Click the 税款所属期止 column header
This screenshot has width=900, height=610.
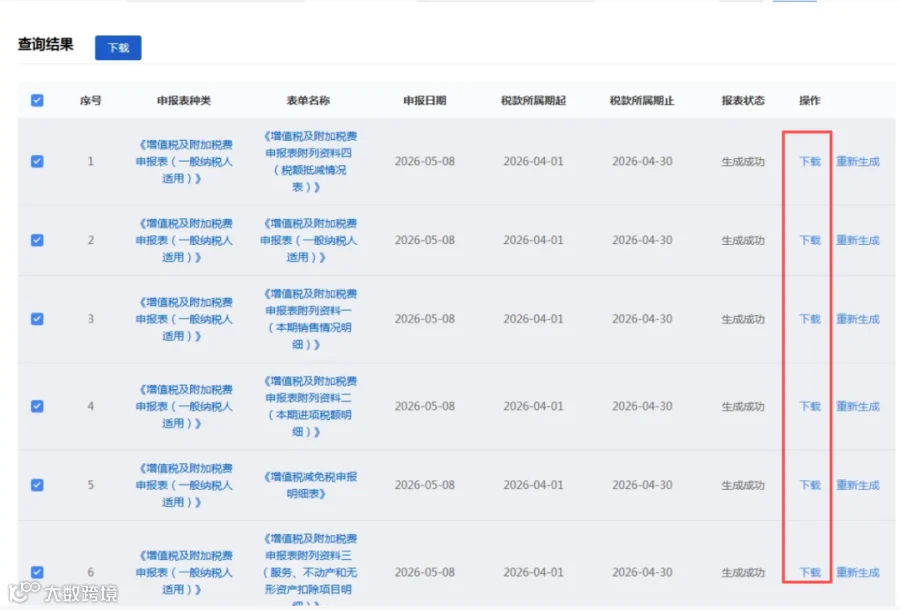click(x=642, y=100)
